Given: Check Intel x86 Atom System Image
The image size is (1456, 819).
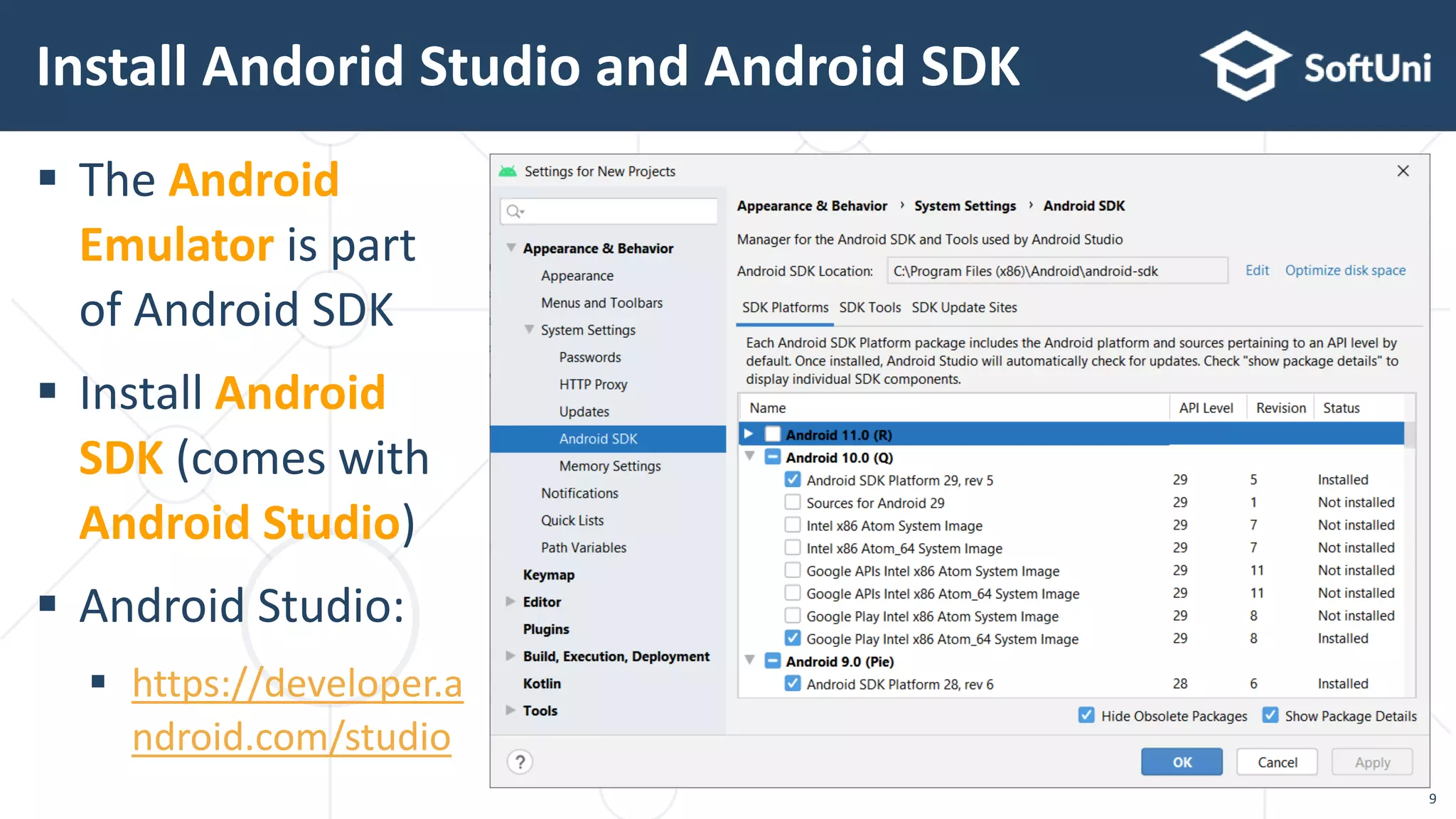Looking at the screenshot, I should pos(793,525).
